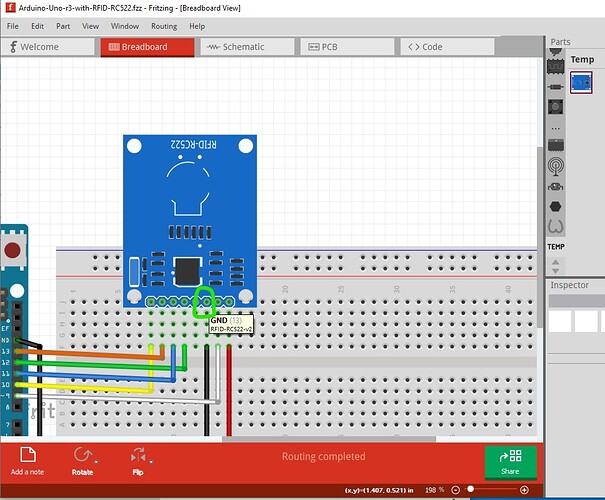
Task: Expand the Flip options dropdown arrow
Action: coord(151,461)
